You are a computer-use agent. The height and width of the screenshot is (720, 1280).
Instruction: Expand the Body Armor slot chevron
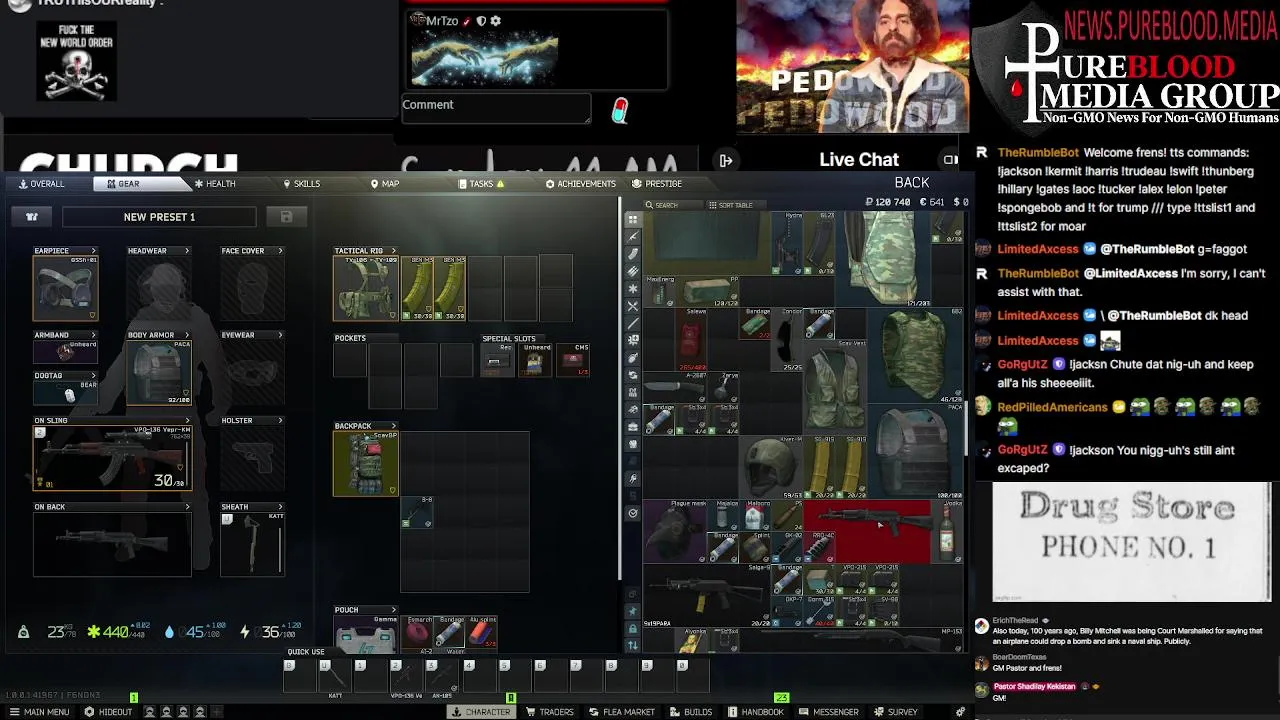(x=187, y=335)
